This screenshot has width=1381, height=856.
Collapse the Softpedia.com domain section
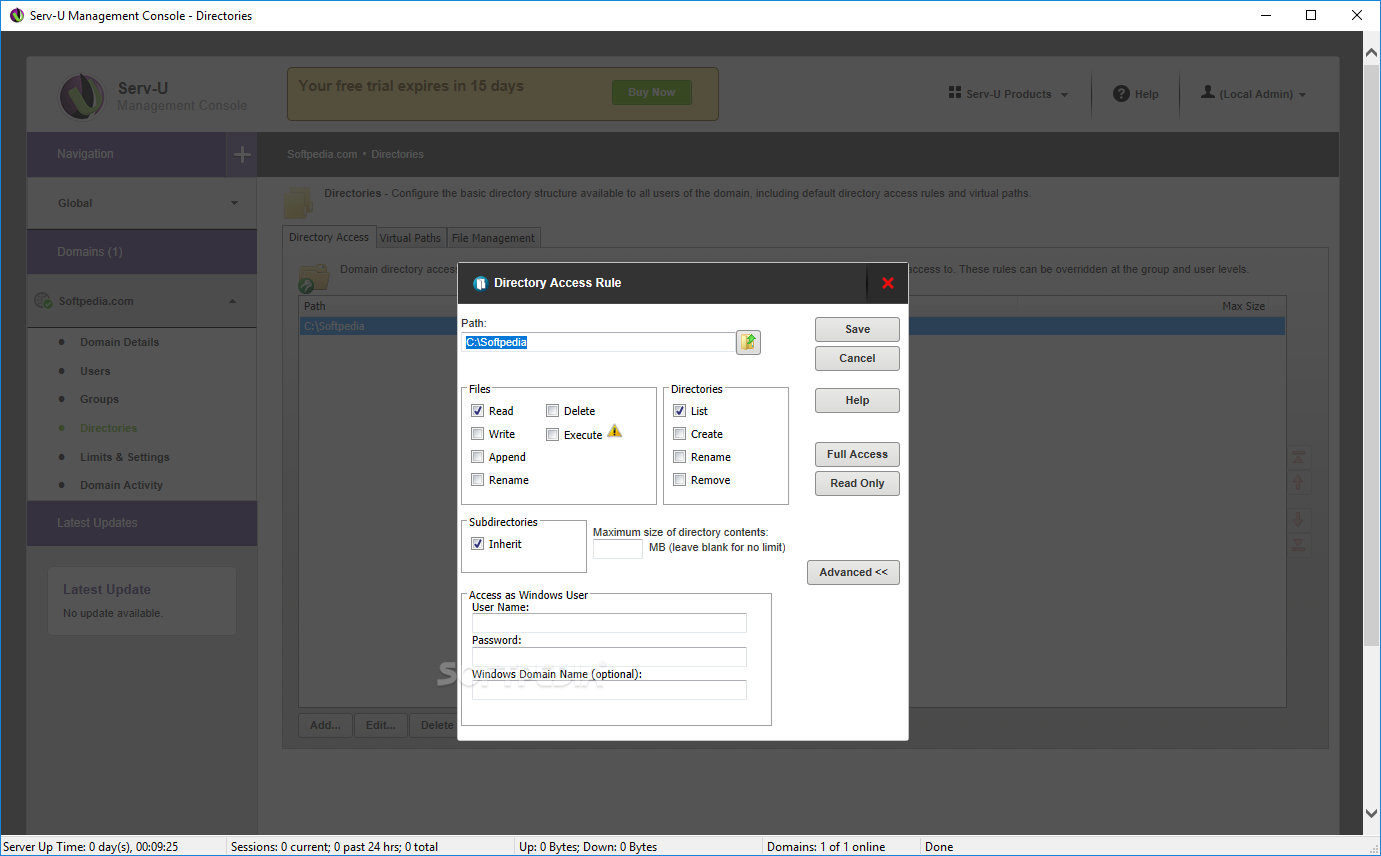tap(142, 301)
